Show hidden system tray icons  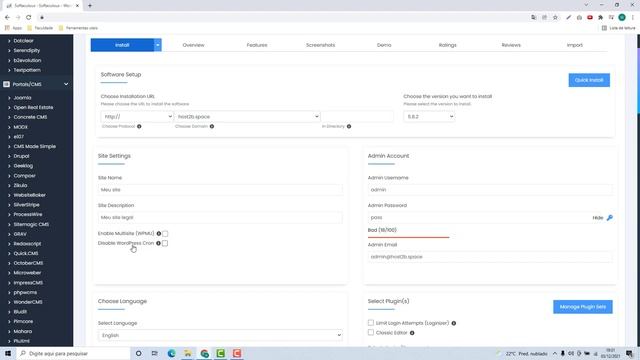click(x=555, y=353)
